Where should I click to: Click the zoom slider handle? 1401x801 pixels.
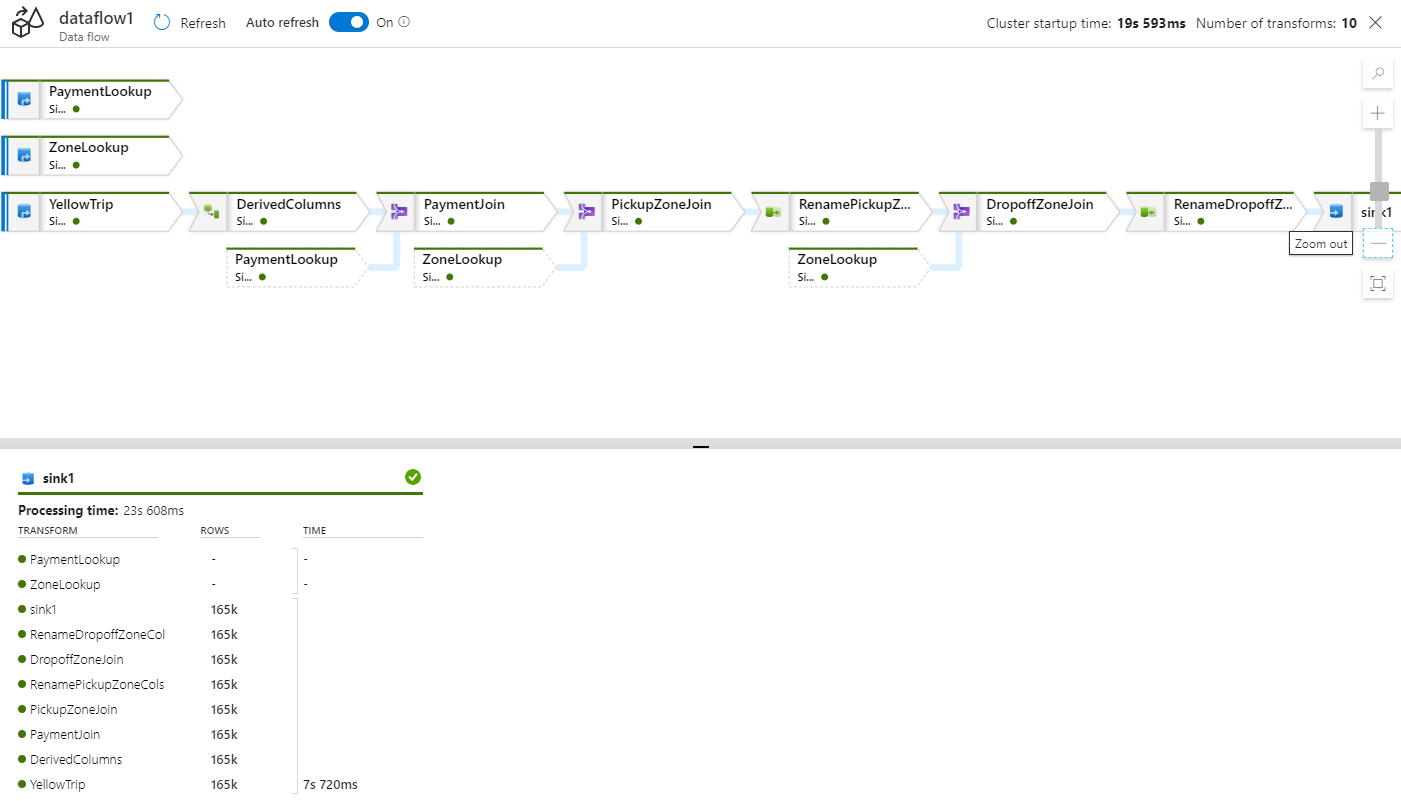coord(1379,191)
